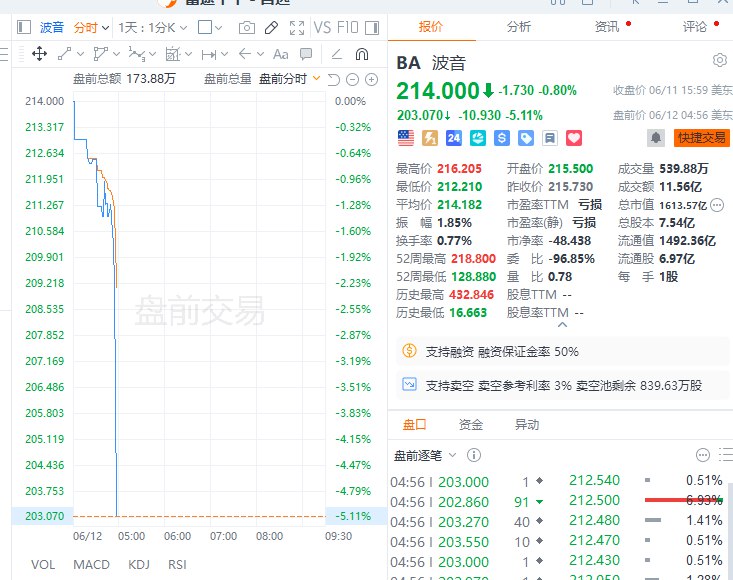Click 支持卖空 short selling info row

(x=563, y=385)
